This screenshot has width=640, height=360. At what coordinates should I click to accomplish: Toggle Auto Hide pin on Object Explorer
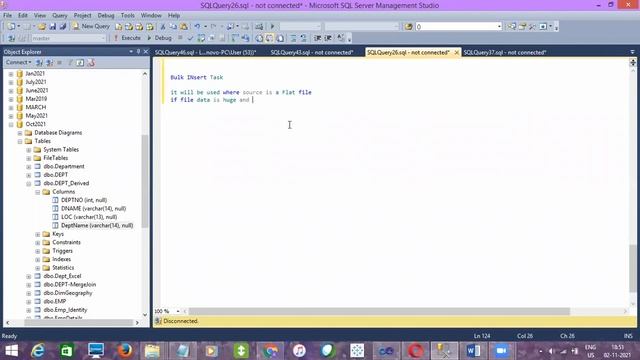pos(138,52)
